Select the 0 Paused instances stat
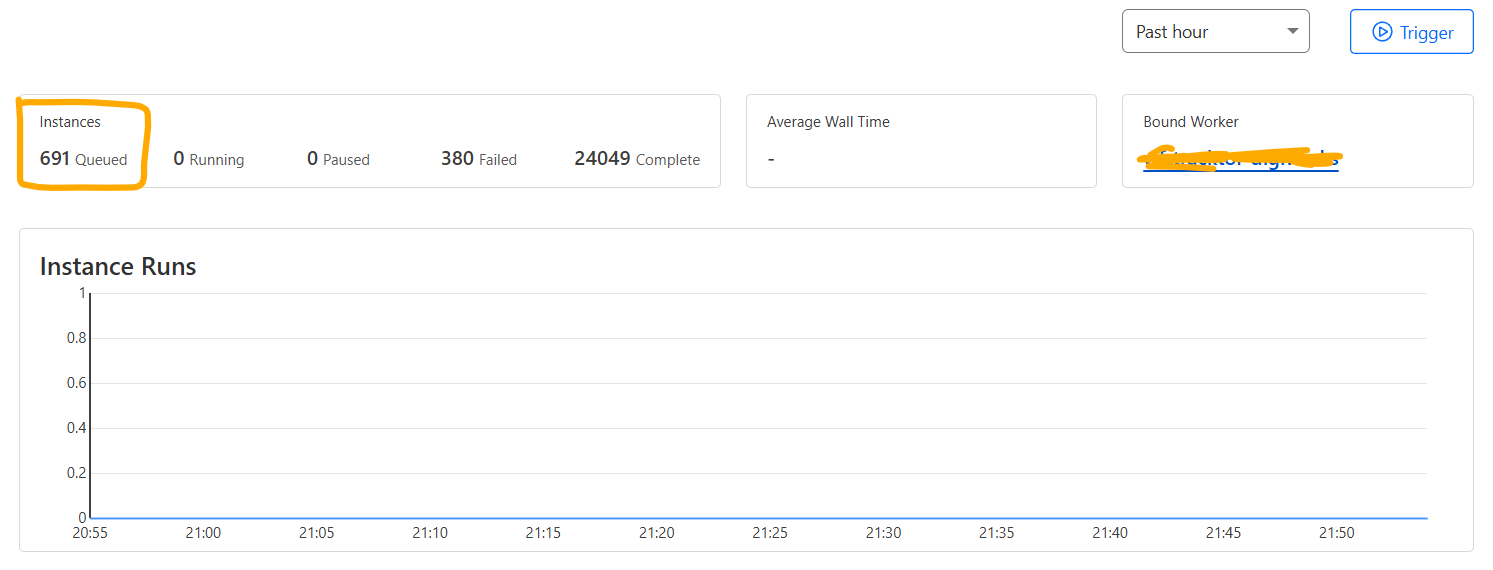Screen dimensions: 1493x570 click(338, 159)
